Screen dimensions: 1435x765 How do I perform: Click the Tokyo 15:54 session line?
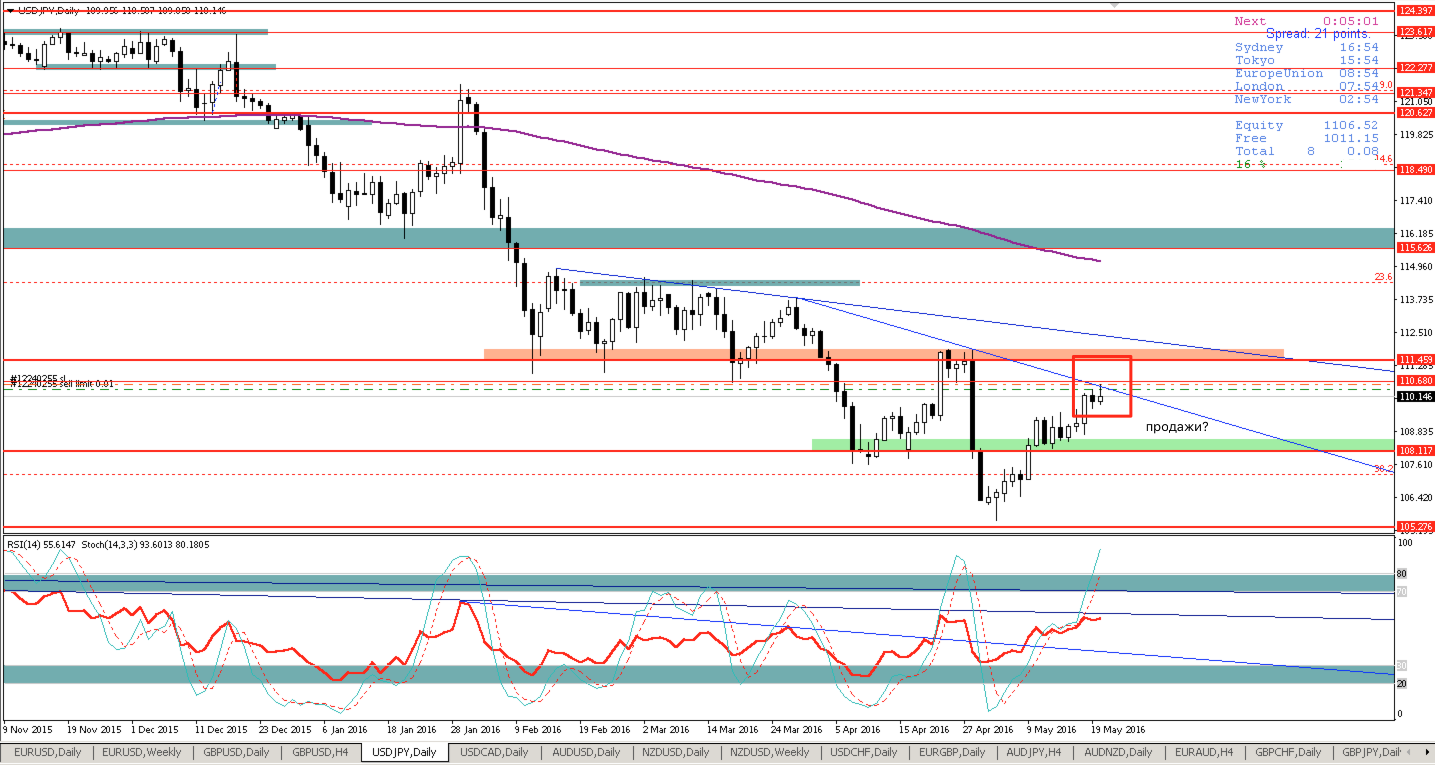[x=1306, y=60]
